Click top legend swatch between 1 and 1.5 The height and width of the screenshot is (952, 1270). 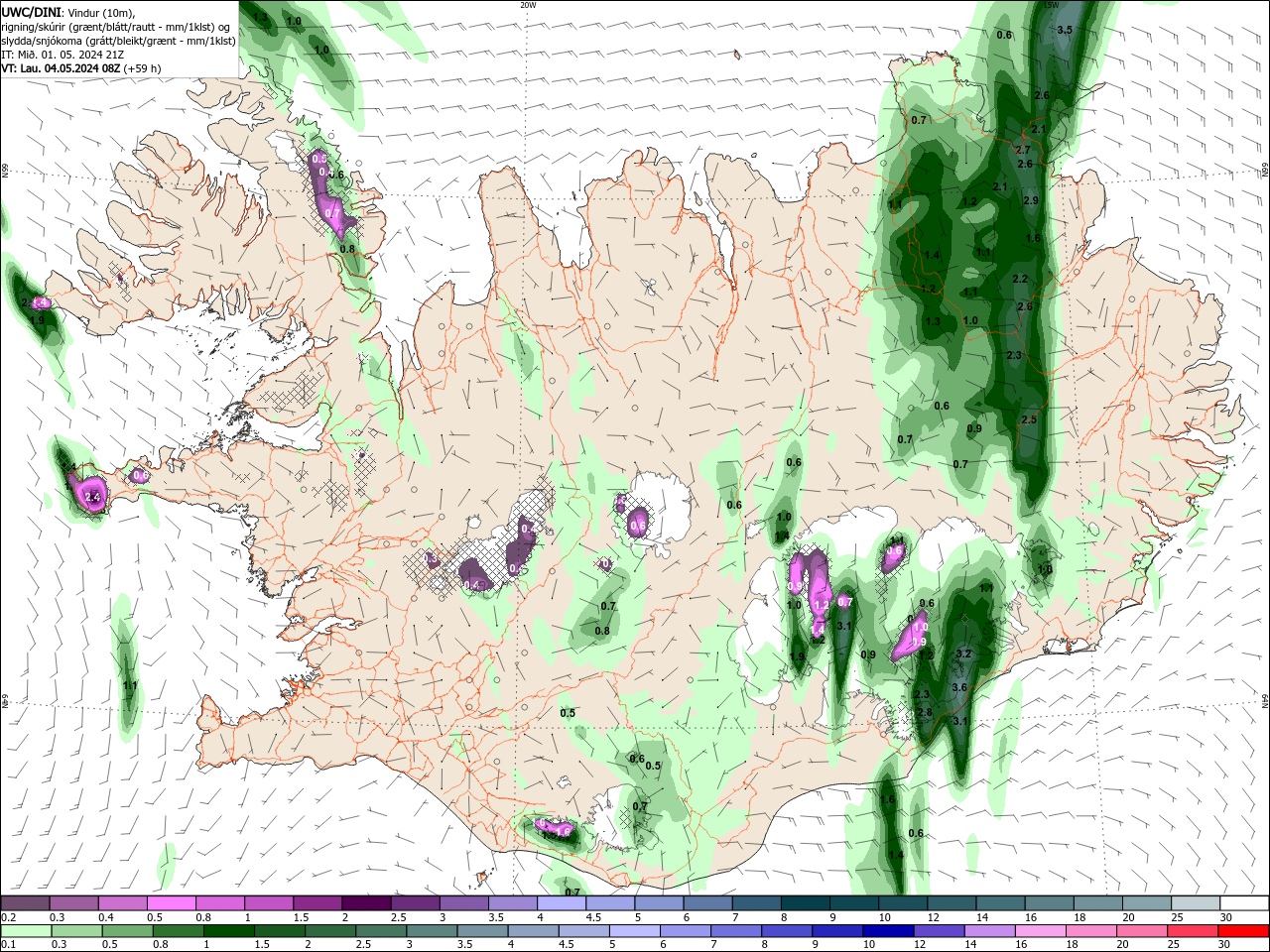point(269,903)
